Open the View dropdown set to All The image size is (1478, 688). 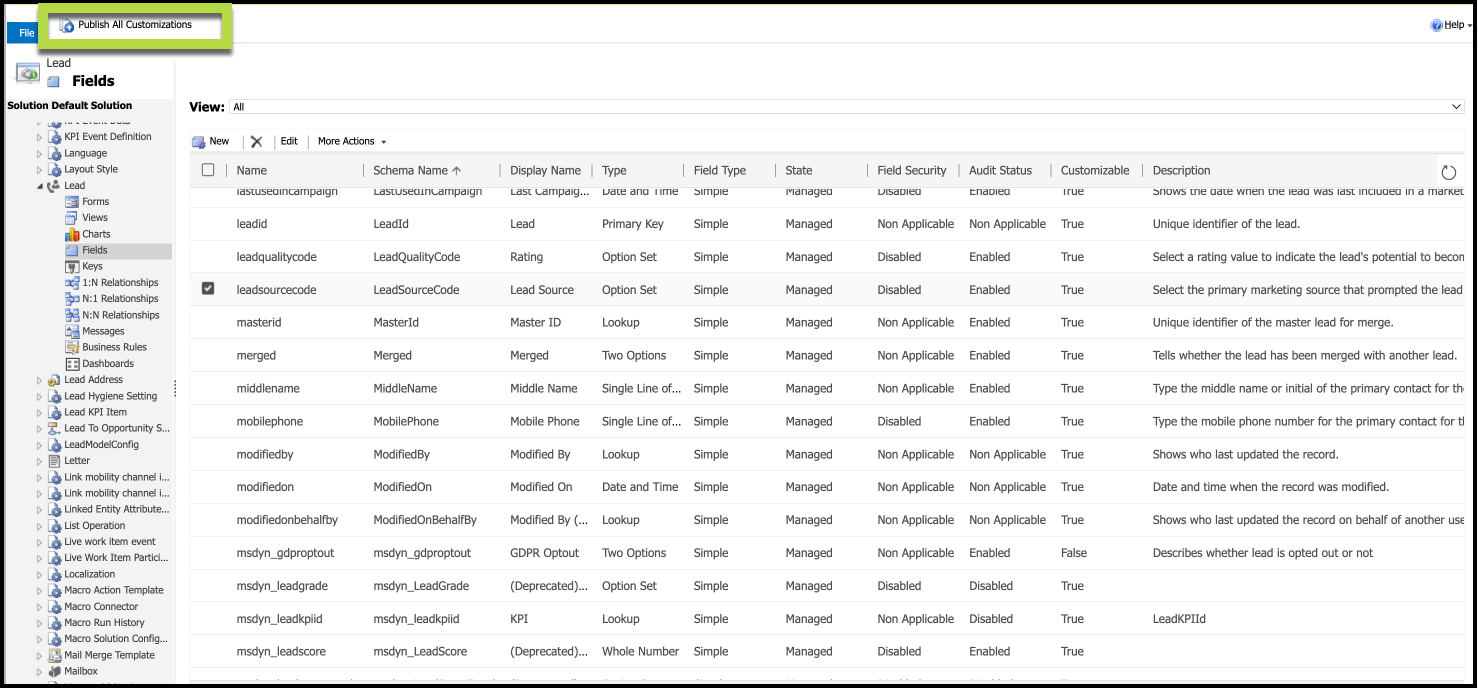pyautogui.click(x=846, y=107)
